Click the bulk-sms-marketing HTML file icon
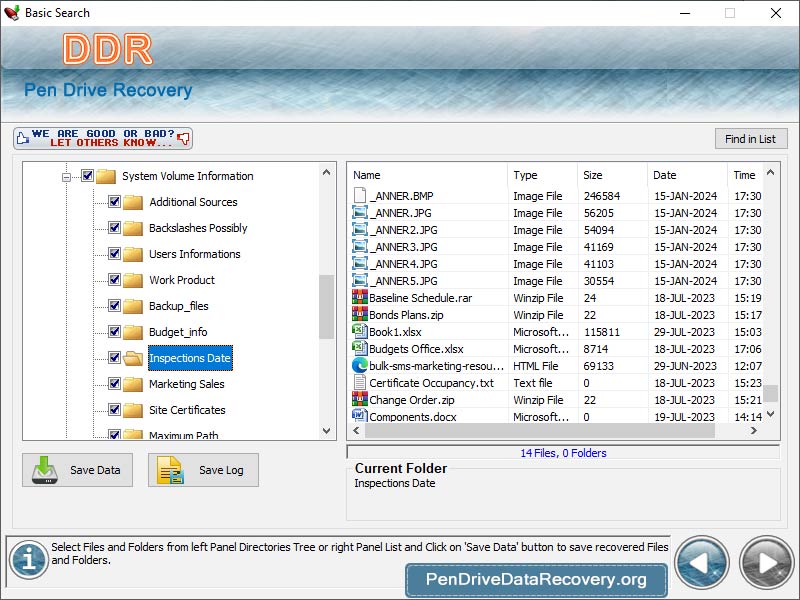 (x=359, y=365)
